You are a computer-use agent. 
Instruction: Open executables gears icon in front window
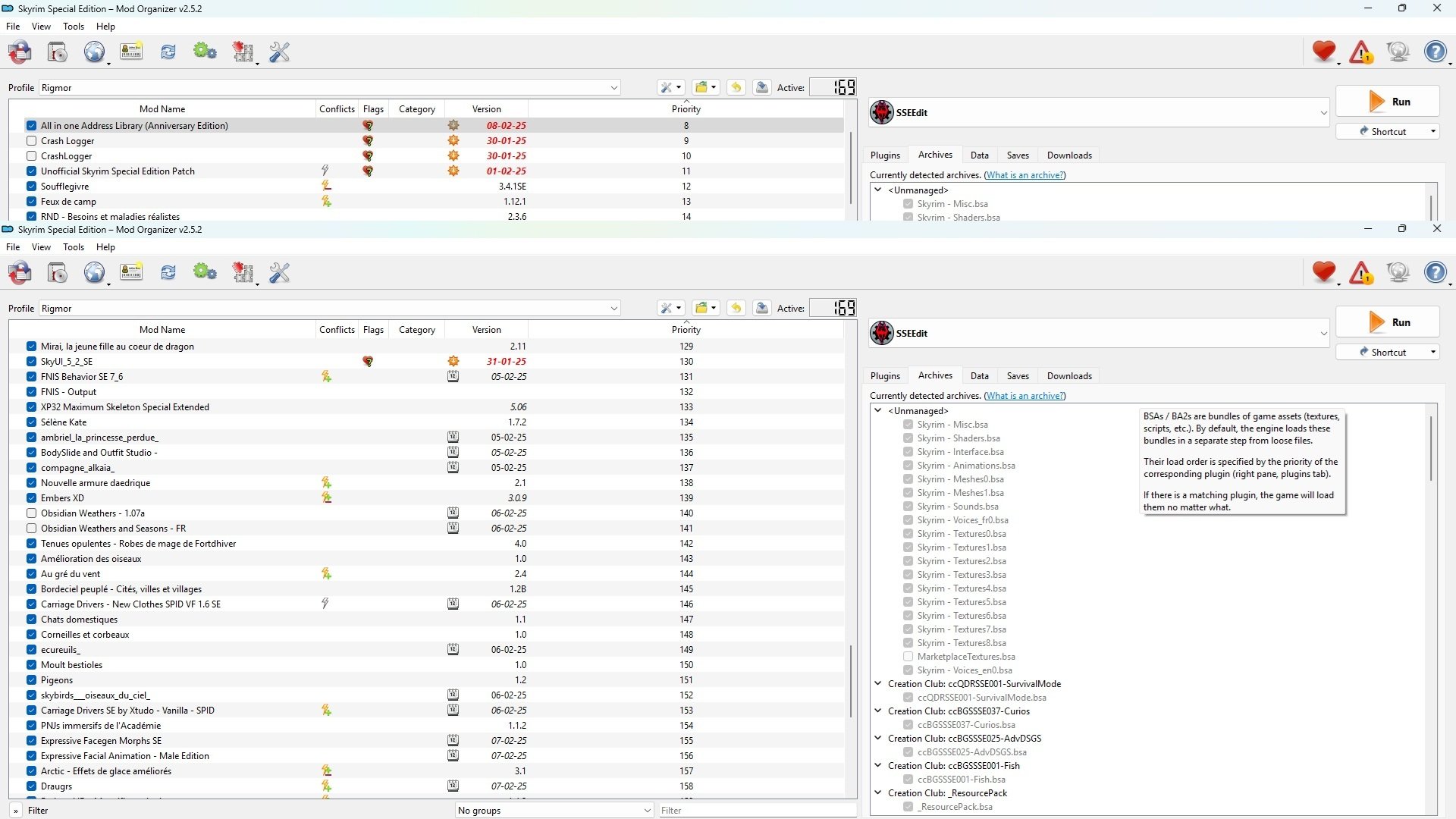click(205, 272)
